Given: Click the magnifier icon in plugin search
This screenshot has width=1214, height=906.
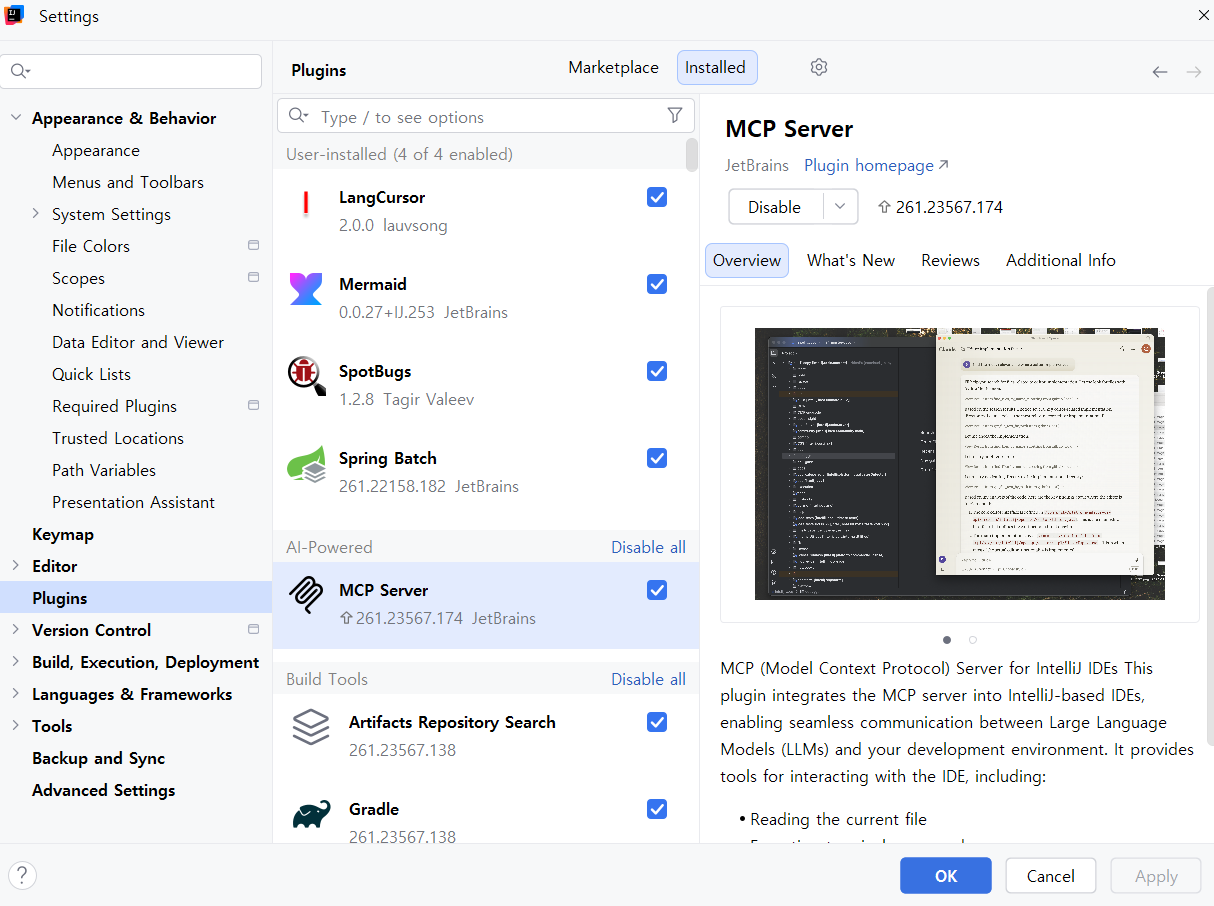Looking at the screenshot, I should click(298, 116).
